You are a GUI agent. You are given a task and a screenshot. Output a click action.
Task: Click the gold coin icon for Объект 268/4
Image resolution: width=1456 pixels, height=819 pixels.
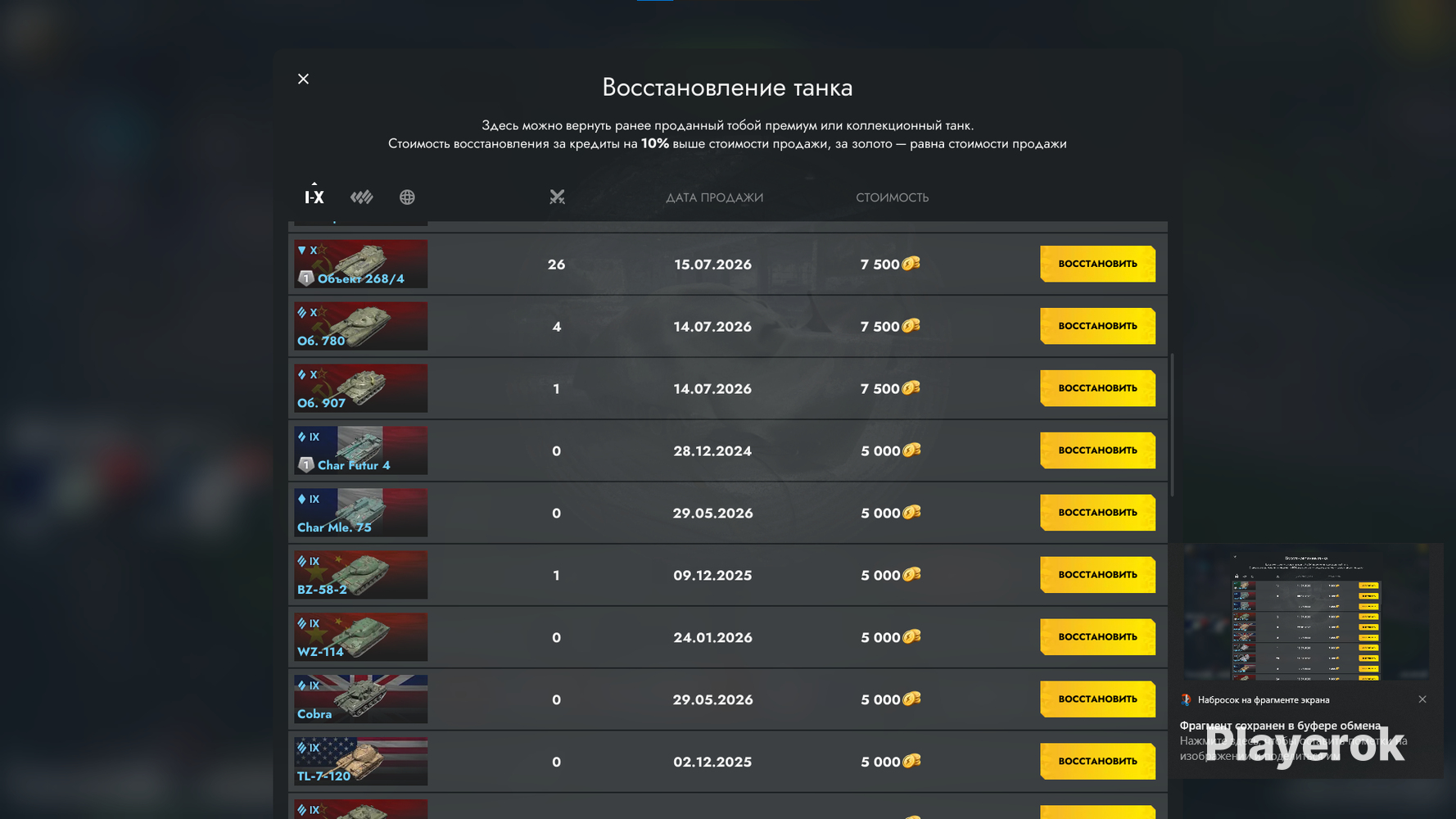point(911,264)
